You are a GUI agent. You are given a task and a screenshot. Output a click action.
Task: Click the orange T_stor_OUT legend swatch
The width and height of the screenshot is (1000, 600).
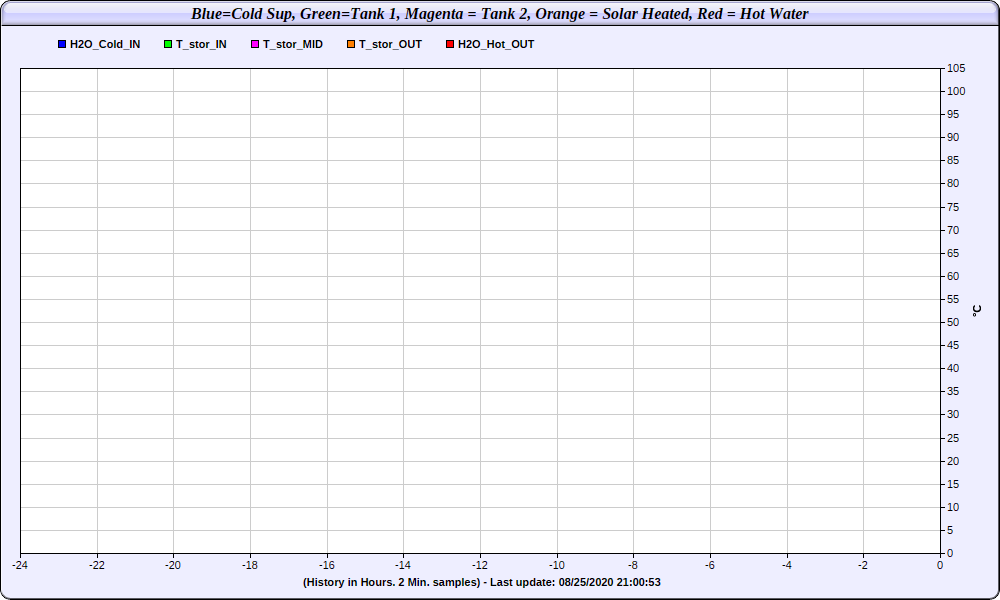[x=351, y=44]
